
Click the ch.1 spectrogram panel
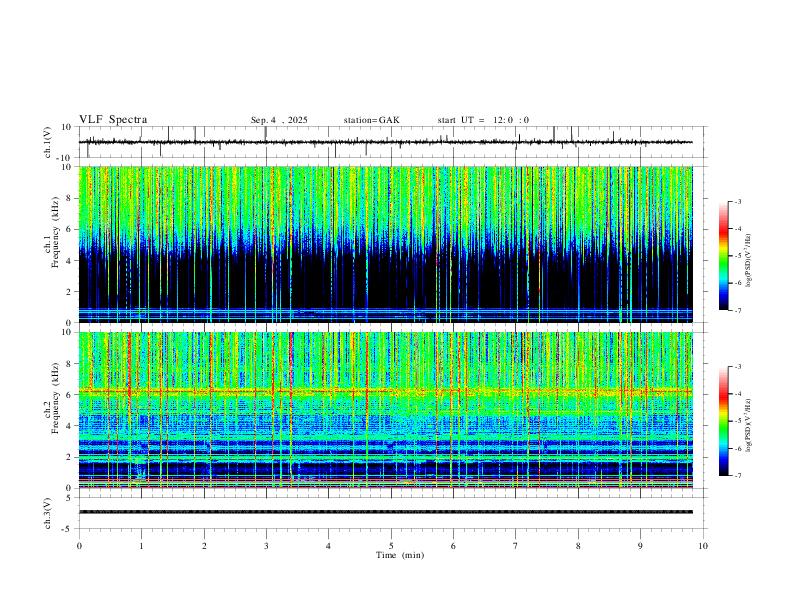pos(386,244)
